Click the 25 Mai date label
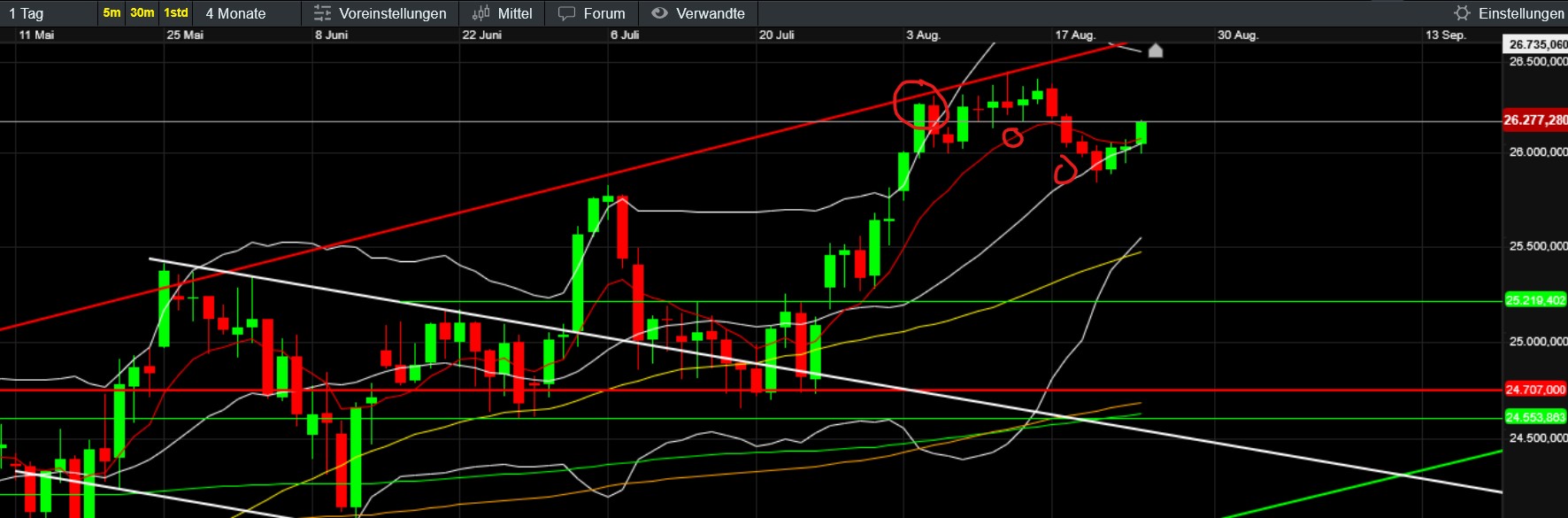This screenshot has width=1568, height=518. [x=185, y=35]
